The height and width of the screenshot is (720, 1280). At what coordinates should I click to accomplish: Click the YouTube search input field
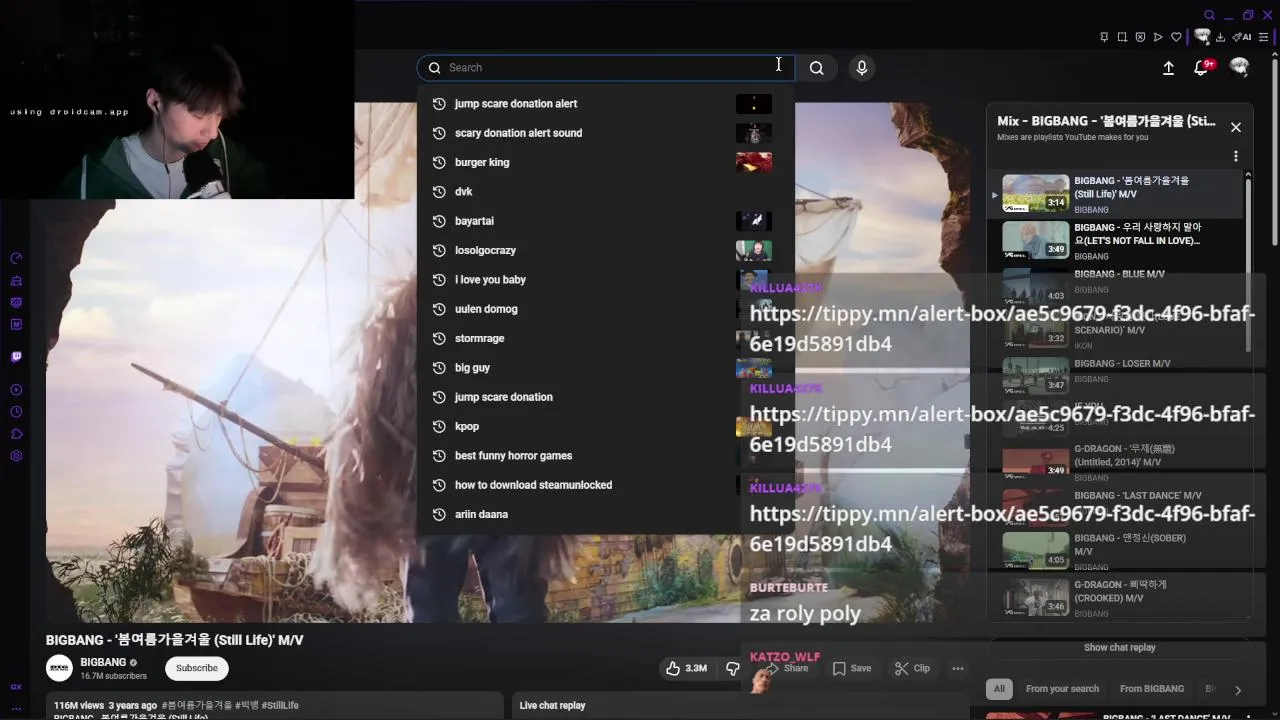tap(606, 68)
